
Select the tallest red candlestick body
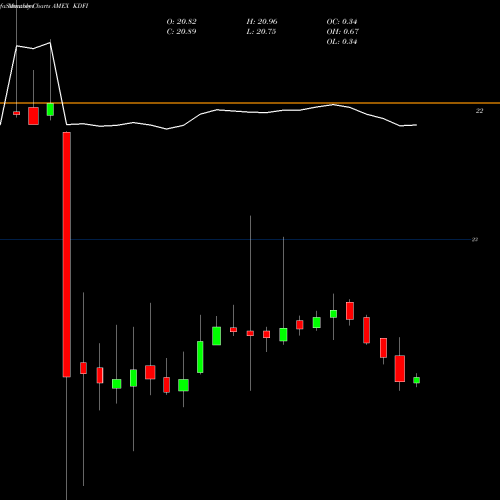[67, 255]
